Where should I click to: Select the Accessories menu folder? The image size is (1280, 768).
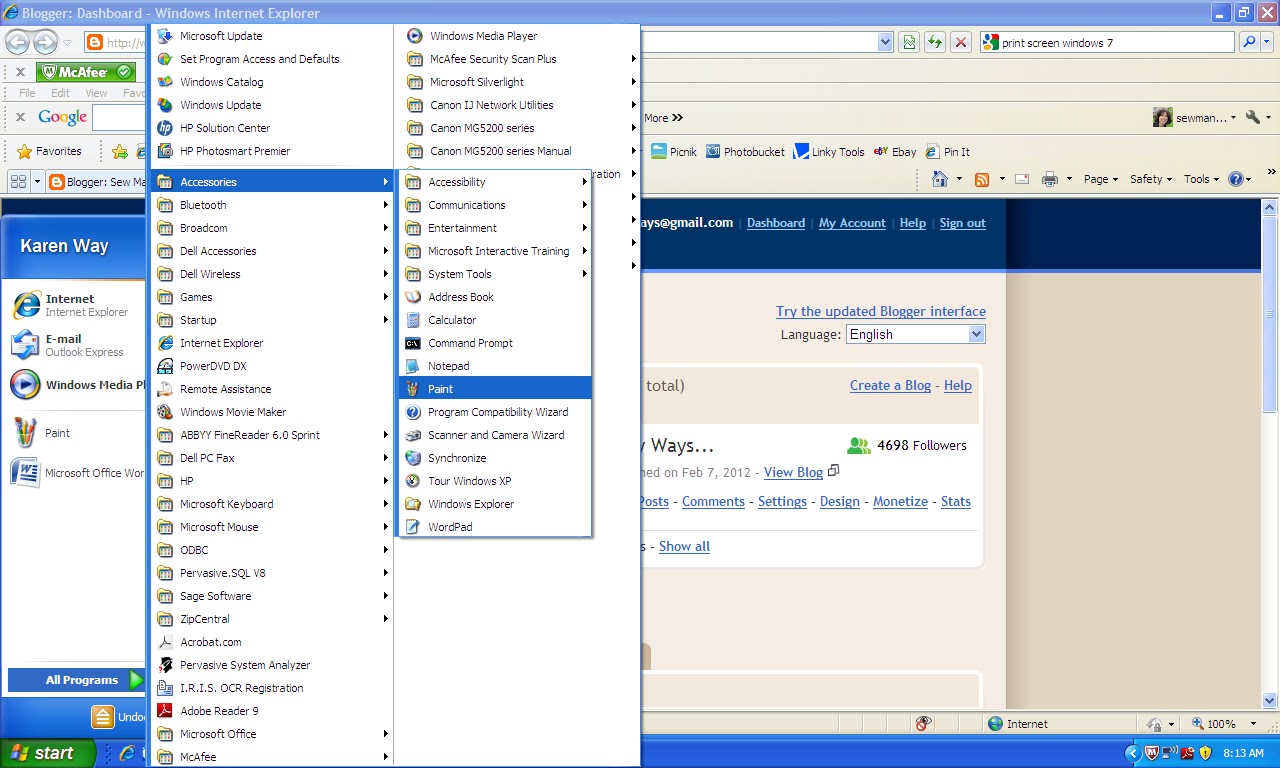click(x=272, y=182)
